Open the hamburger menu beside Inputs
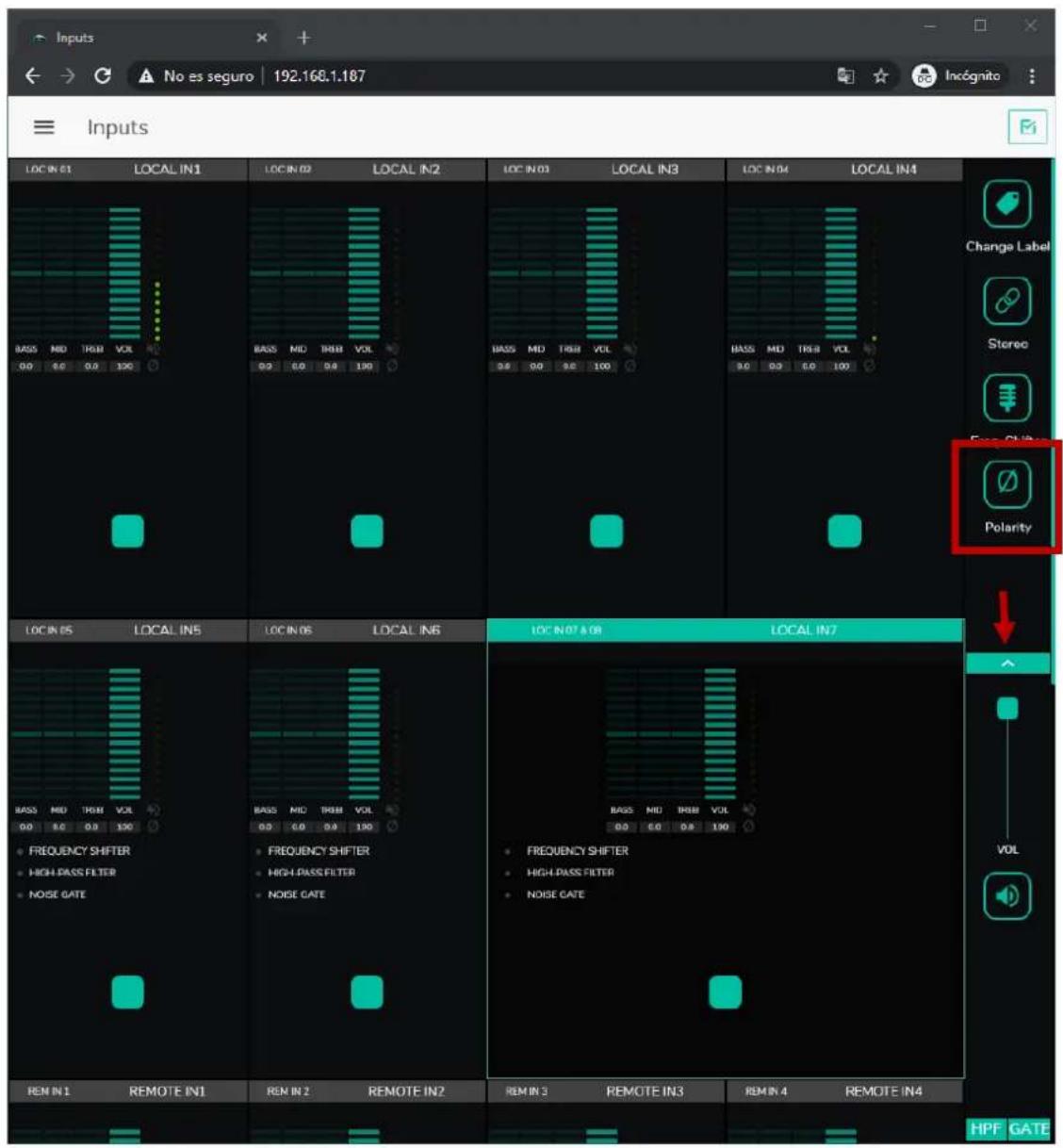Image resolution: width=1063 pixels, height=1148 pixels. 43,127
